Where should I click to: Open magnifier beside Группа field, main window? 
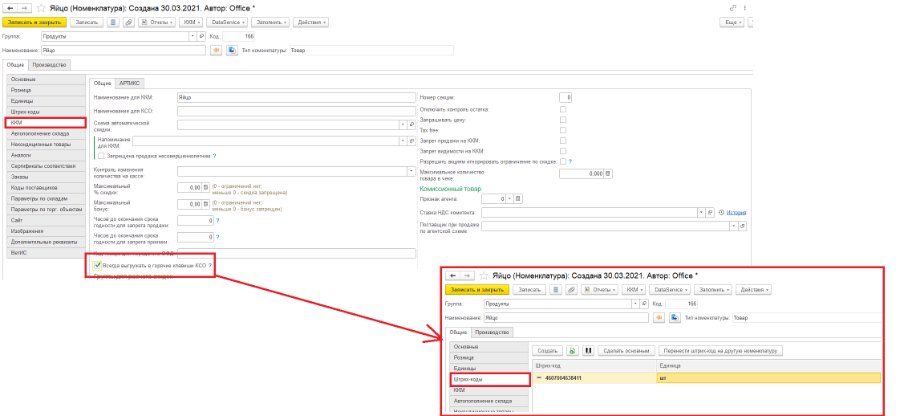point(201,36)
